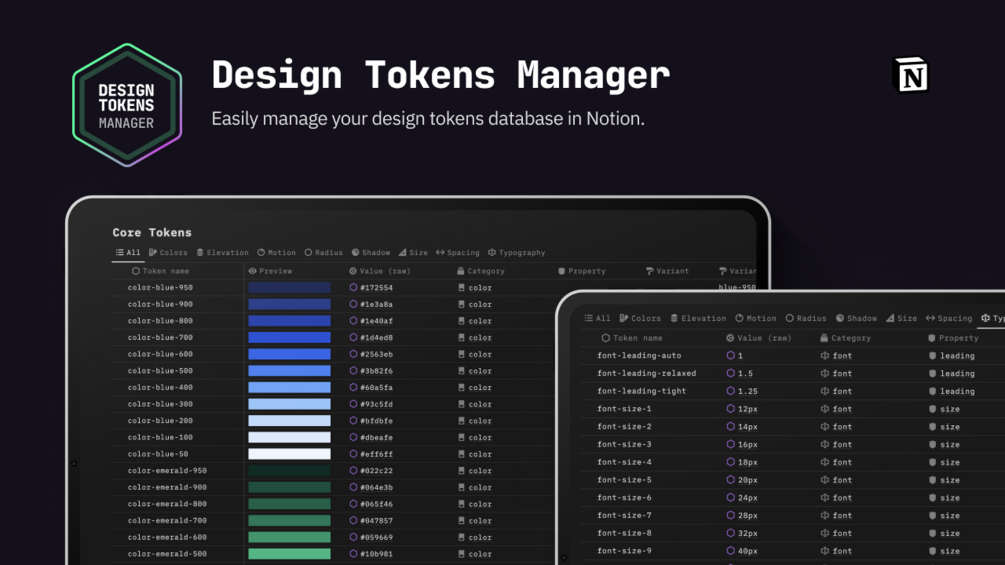The image size is (1005, 565).
Task: Click category icon in color-blue-200 row
Action: point(461,421)
